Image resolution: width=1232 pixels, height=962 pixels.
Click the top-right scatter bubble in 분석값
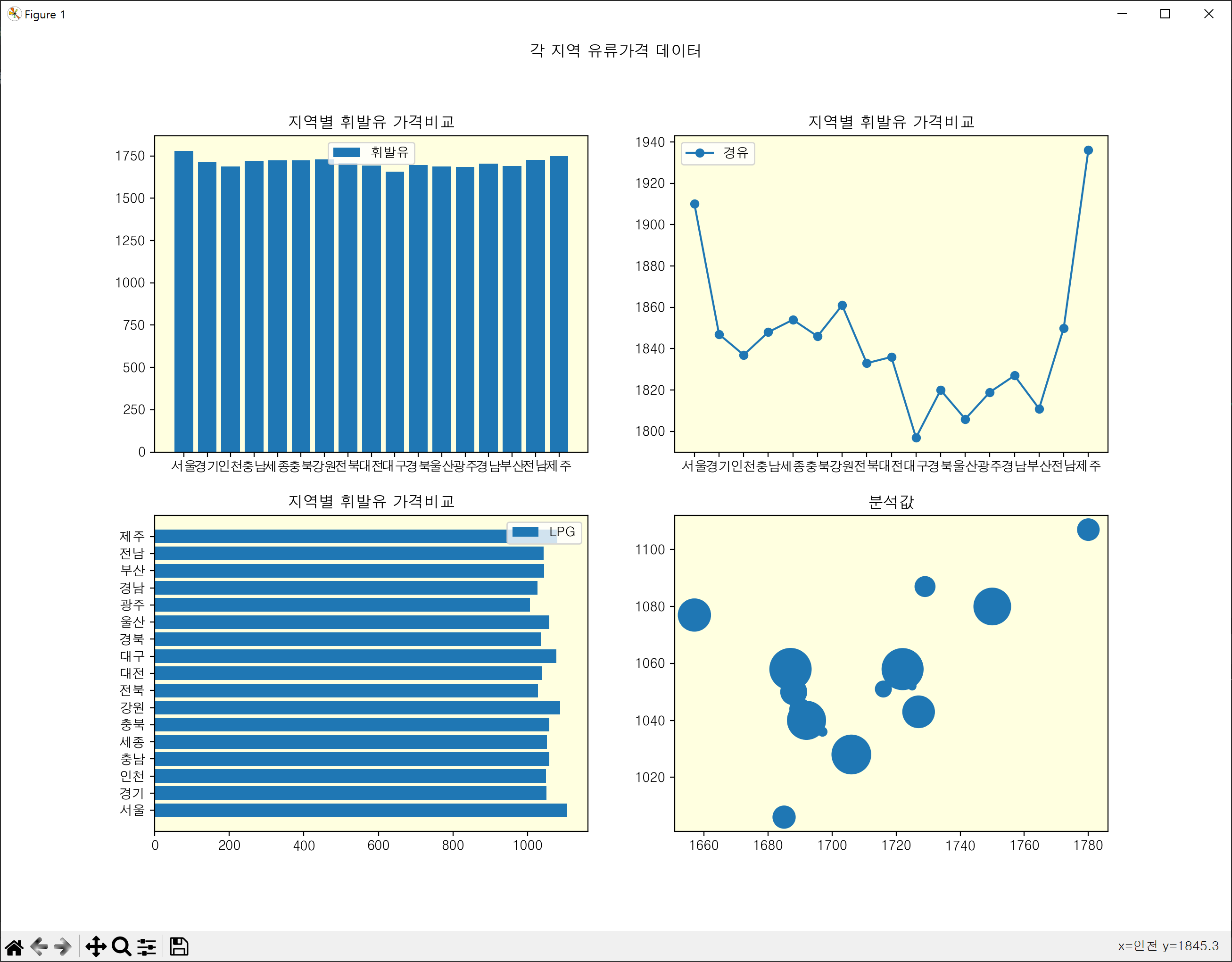pyautogui.click(x=1088, y=529)
